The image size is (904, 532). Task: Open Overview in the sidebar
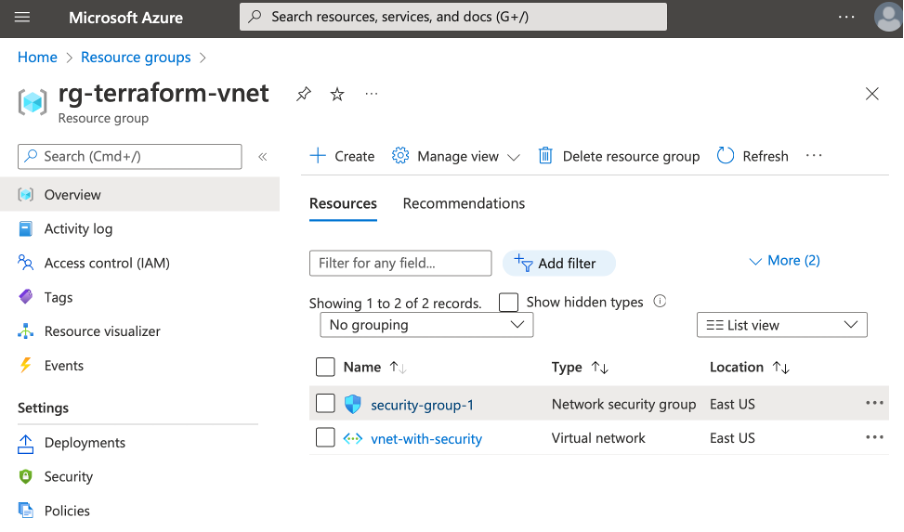tap(140, 194)
